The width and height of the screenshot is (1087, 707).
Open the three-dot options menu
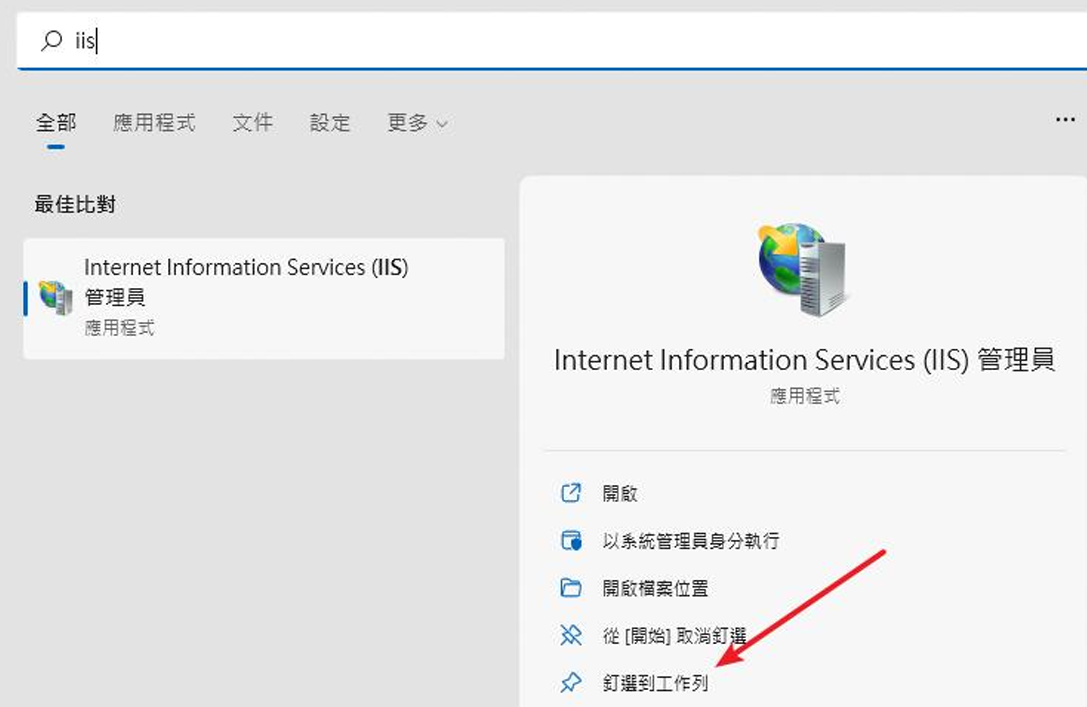tap(1065, 120)
